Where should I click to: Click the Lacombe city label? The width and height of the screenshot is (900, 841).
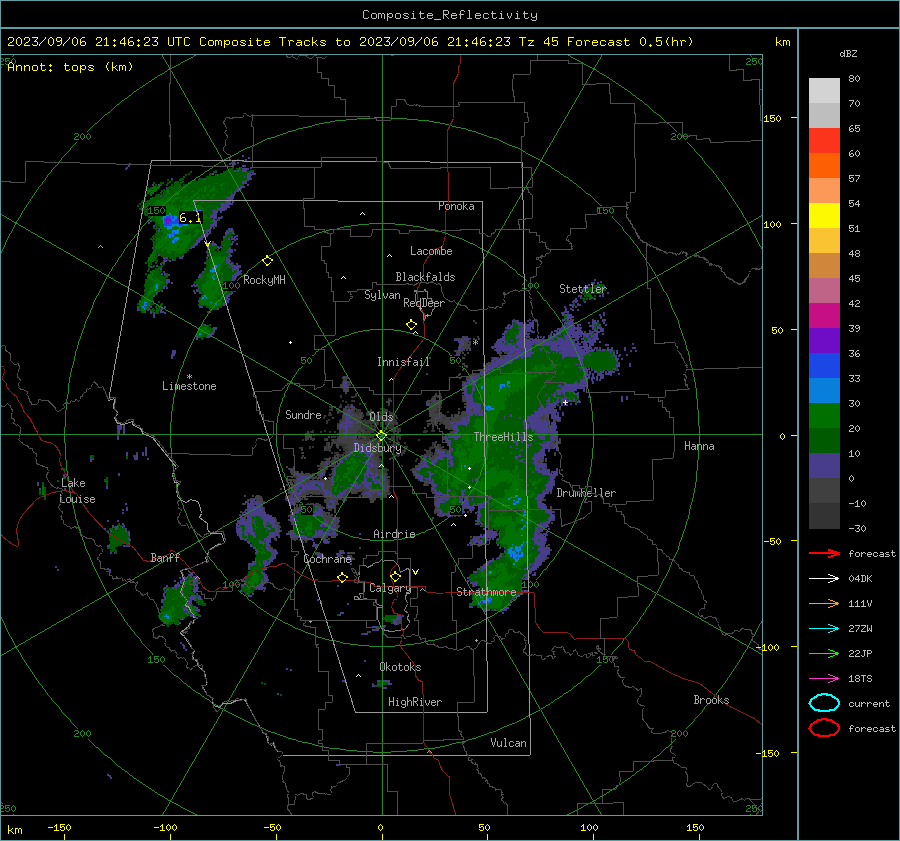pos(431,251)
